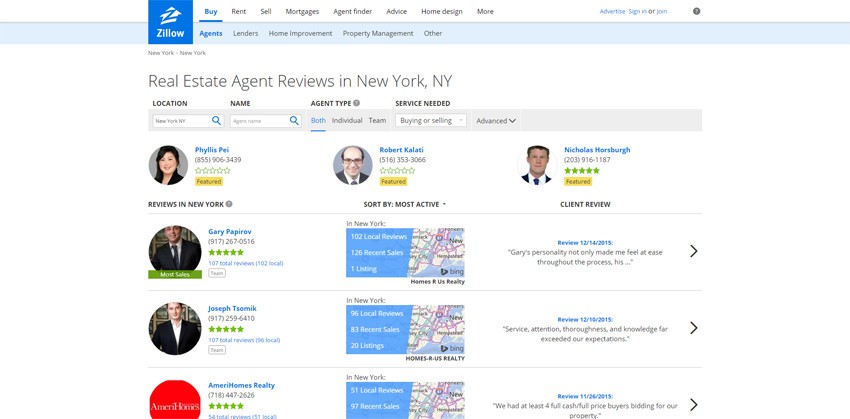Open Gary Papirov's profile link
This screenshot has height=419, width=850.
click(x=230, y=231)
